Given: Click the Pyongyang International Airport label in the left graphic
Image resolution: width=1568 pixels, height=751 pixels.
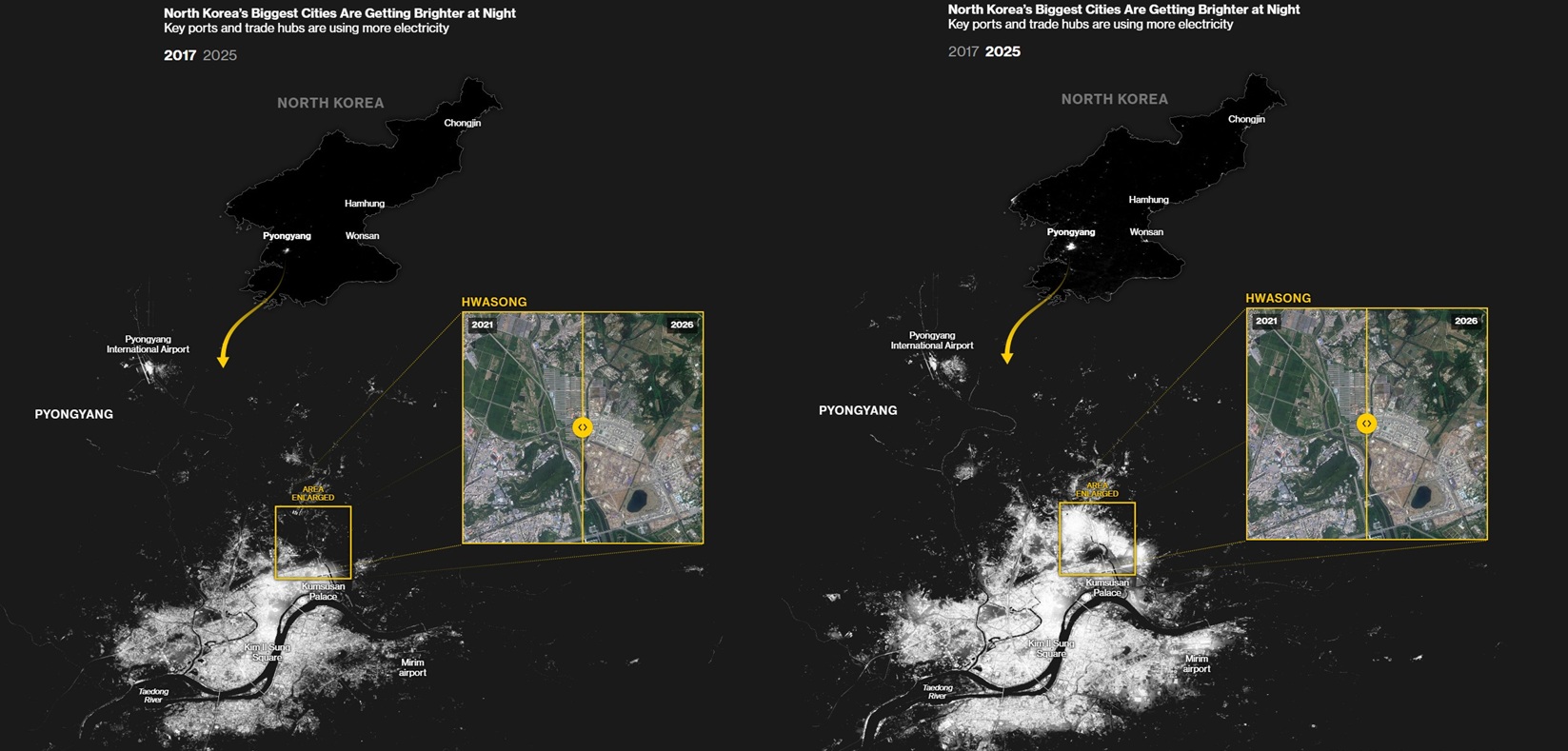Looking at the screenshot, I should (x=148, y=345).
